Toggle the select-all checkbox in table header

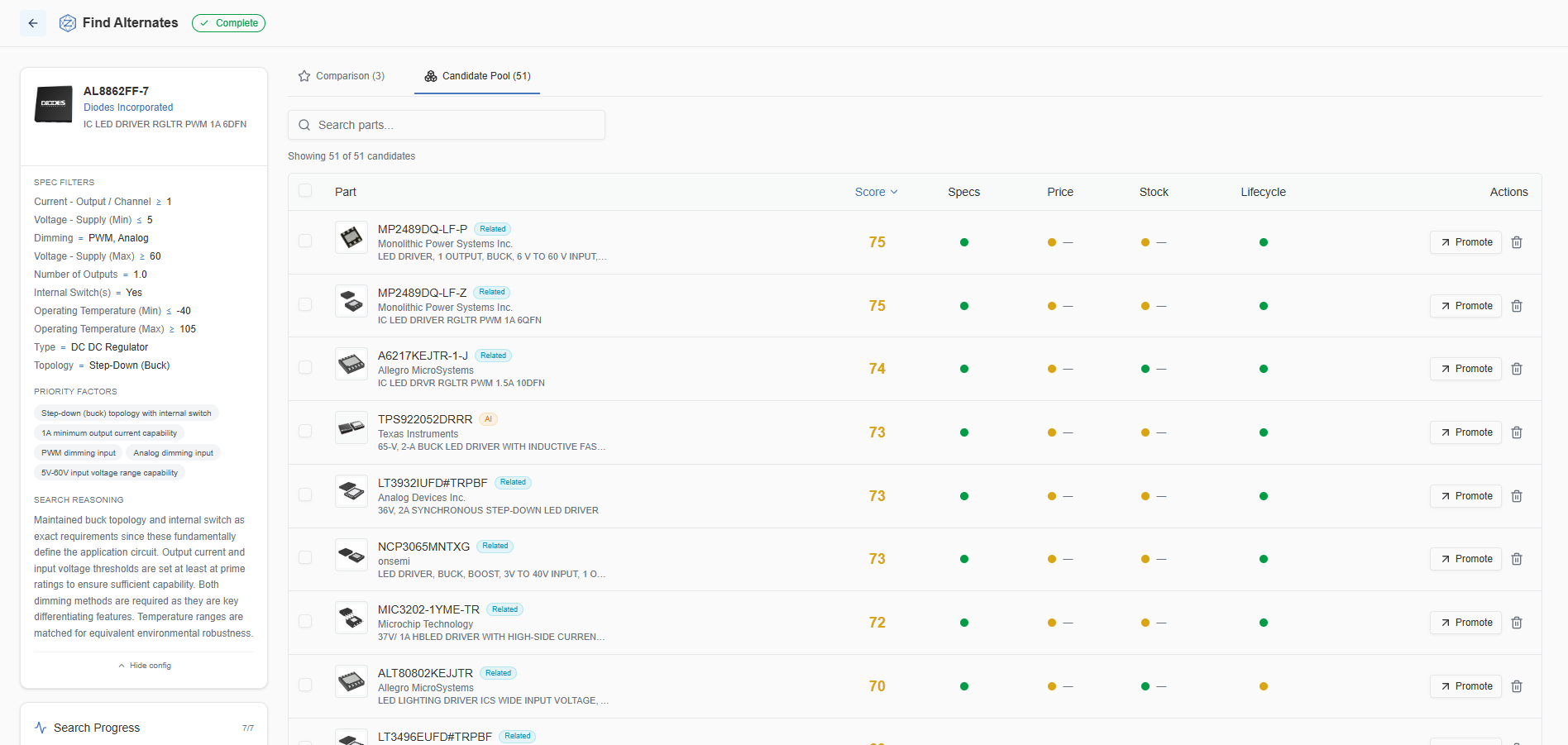(305, 191)
